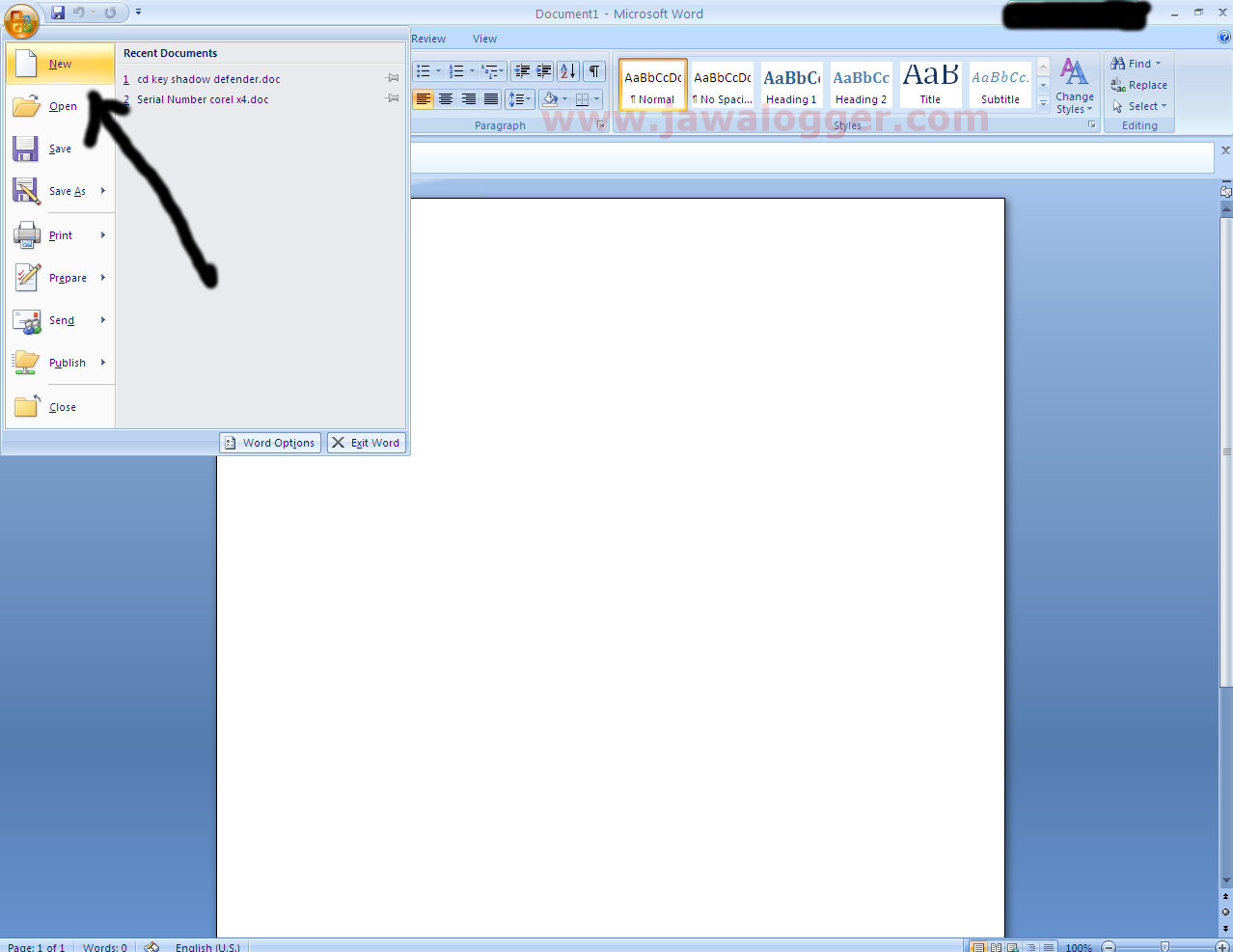
Task: Open the Line Spacing dropdown
Action: (x=519, y=99)
